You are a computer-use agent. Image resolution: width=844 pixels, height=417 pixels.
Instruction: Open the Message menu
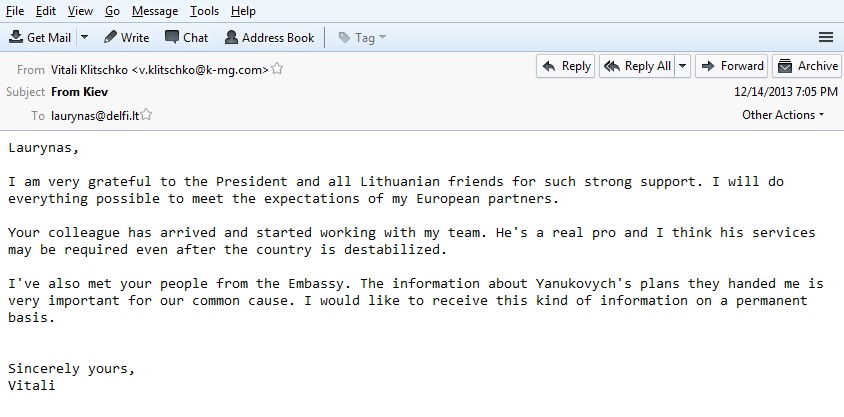click(x=155, y=11)
